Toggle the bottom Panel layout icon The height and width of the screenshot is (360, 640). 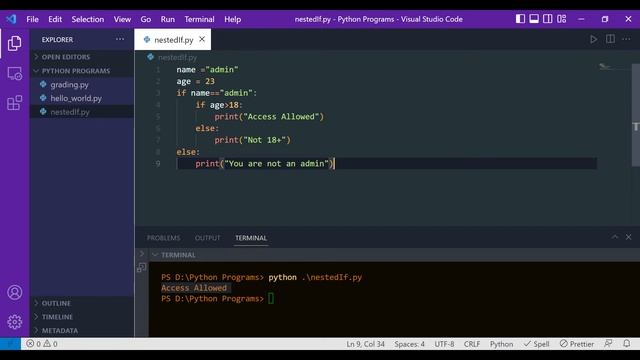pyautogui.click(x=534, y=19)
